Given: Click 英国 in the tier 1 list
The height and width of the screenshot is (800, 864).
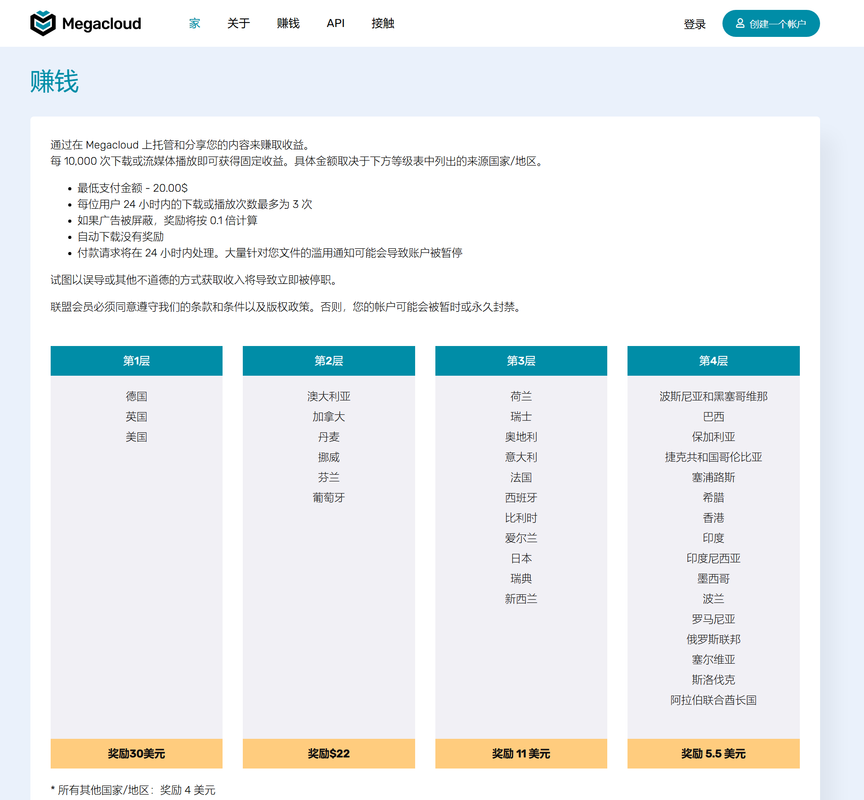Looking at the screenshot, I should click(x=137, y=417).
